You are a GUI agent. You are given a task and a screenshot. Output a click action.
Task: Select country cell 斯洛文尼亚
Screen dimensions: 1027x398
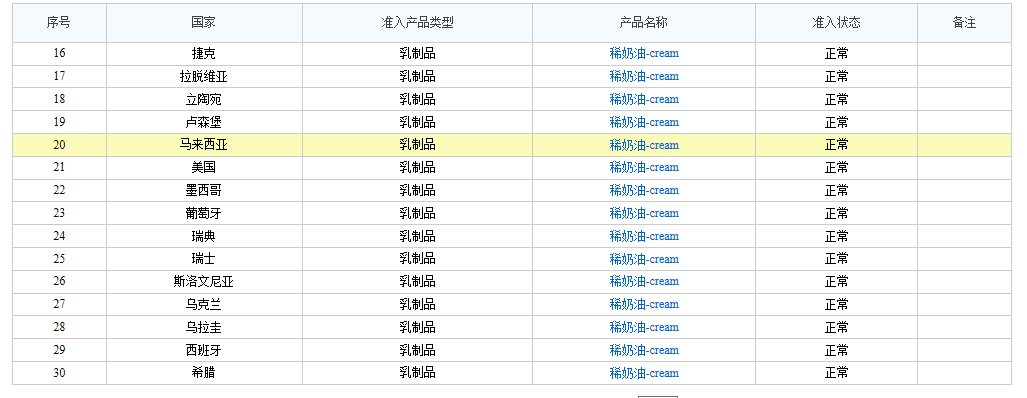(204, 281)
